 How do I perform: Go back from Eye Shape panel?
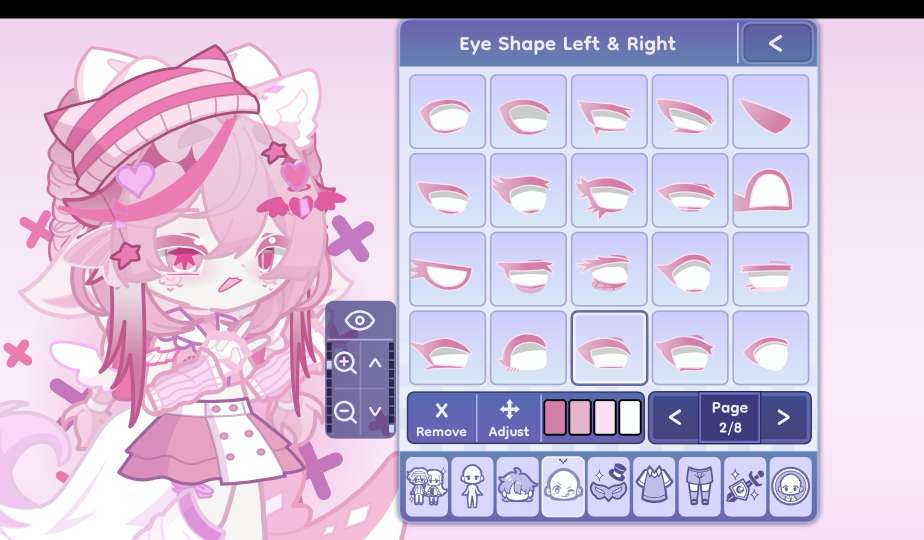click(776, 43)
